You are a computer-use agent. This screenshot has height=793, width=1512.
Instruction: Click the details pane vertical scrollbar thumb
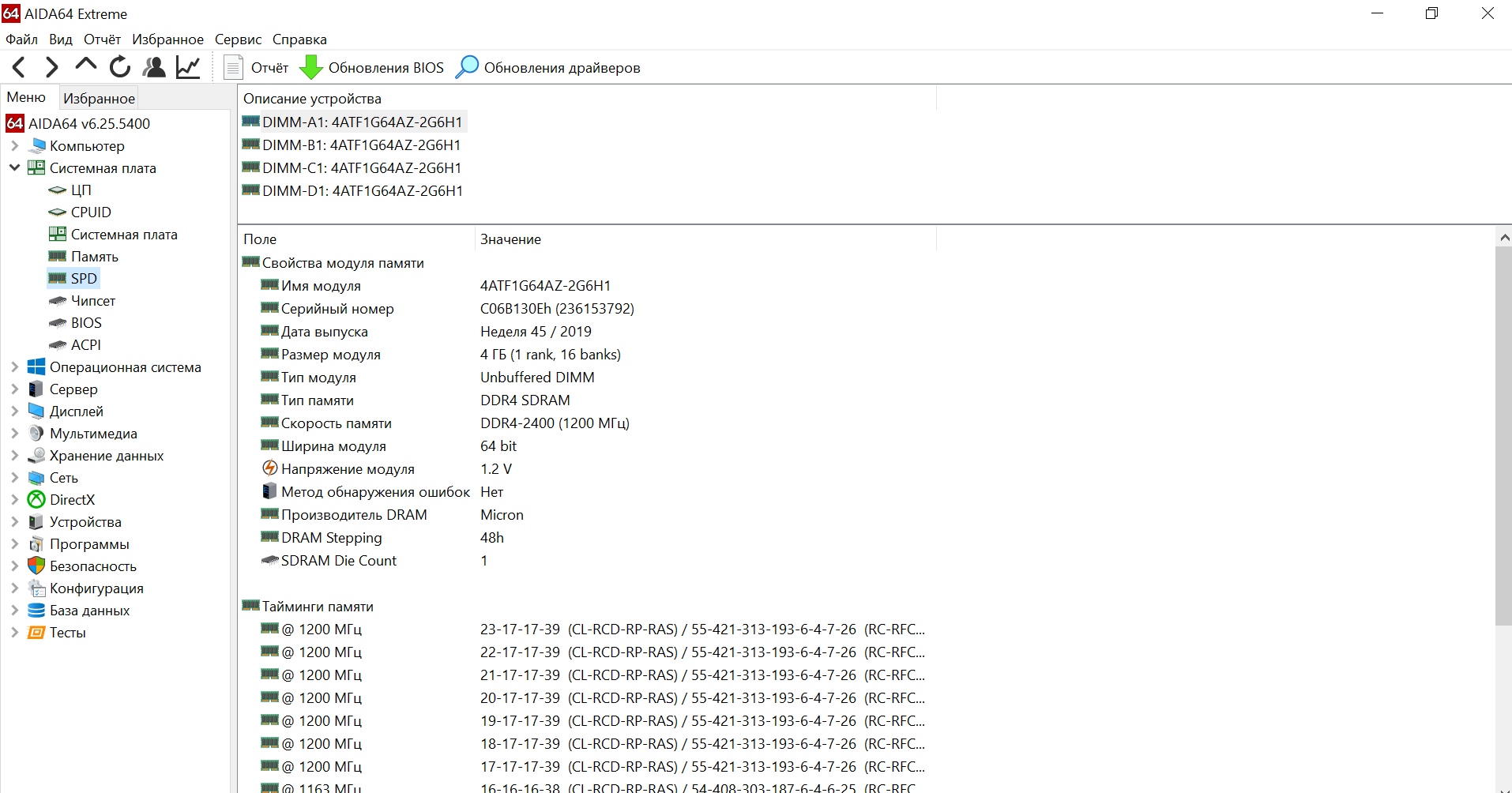1503,436
